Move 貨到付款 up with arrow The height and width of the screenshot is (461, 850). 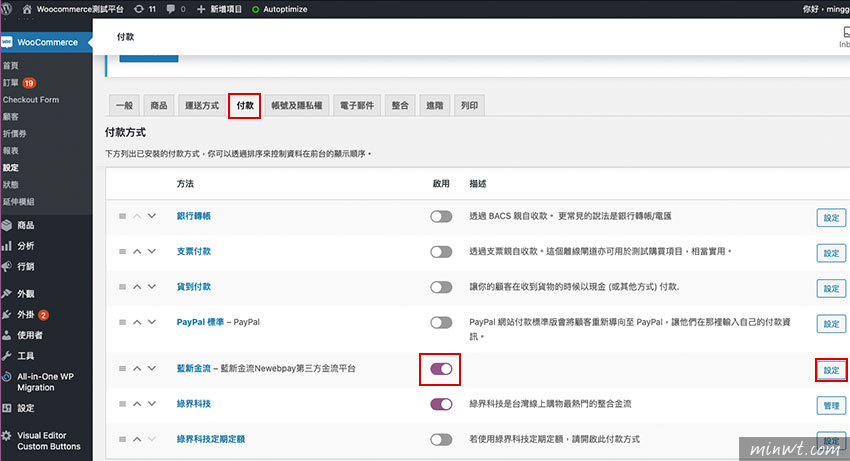click(x=137, y=287)
